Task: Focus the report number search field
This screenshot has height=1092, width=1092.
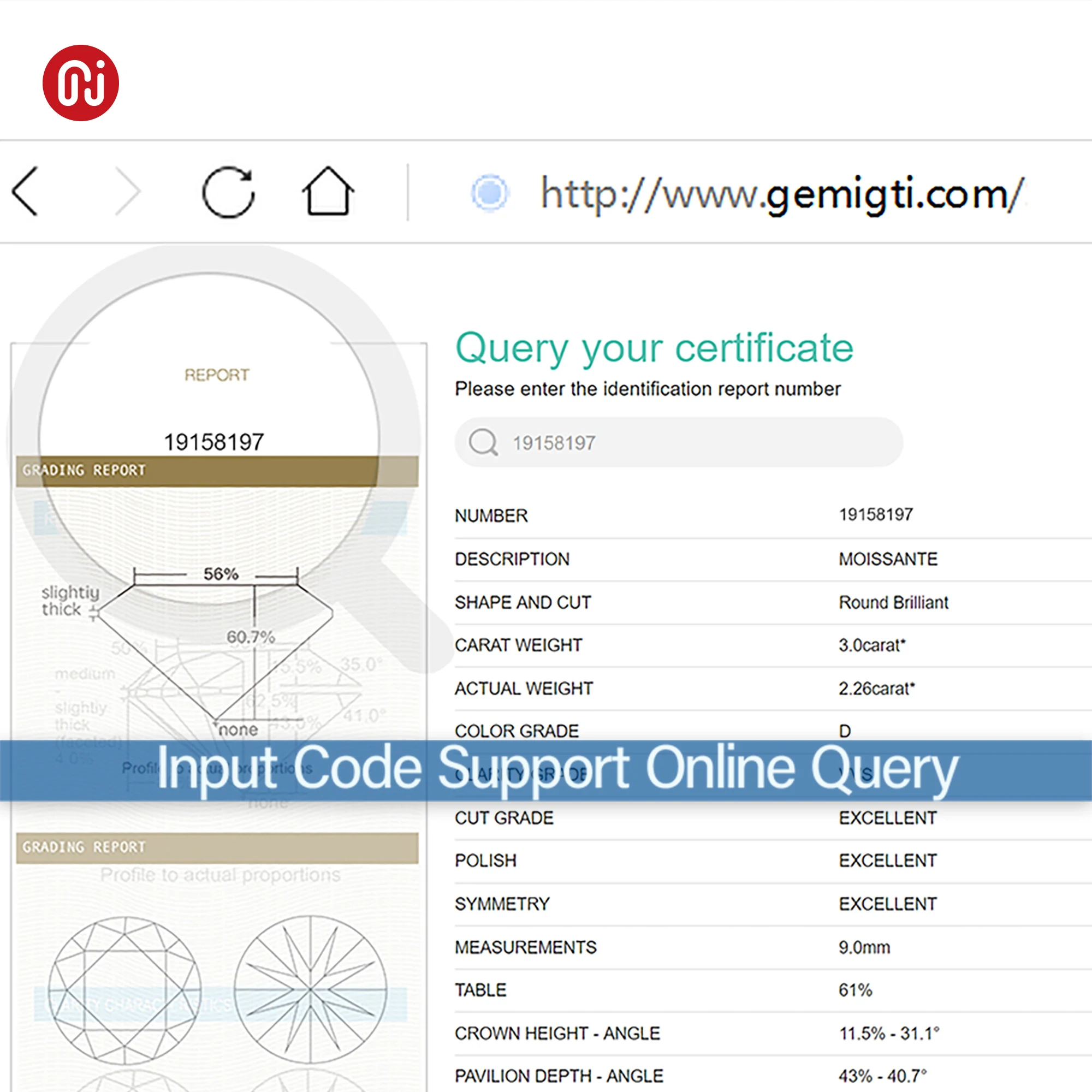Action: pos(679,442)
